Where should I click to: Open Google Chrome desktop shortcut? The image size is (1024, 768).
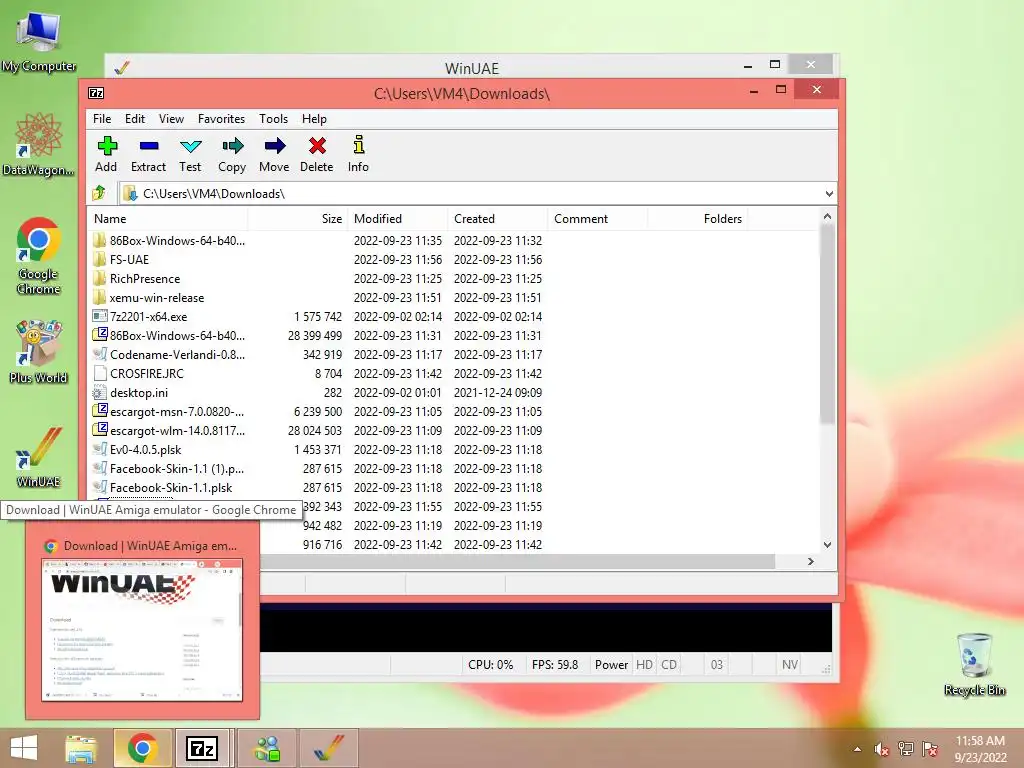click(x=39, y=256)
